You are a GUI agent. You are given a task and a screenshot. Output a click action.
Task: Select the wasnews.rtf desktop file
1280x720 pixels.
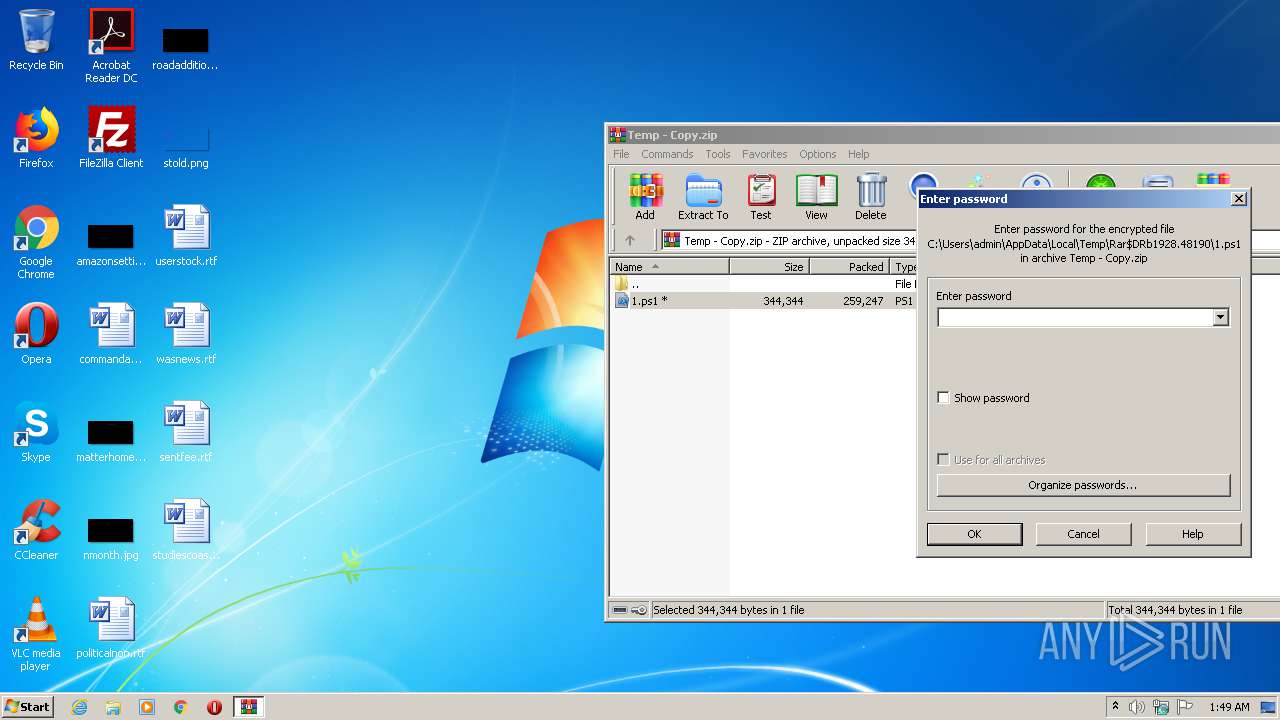coord(186,334)
